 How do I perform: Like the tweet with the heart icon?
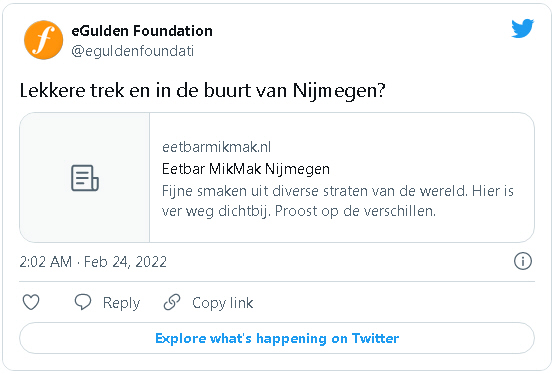[31, 303]
